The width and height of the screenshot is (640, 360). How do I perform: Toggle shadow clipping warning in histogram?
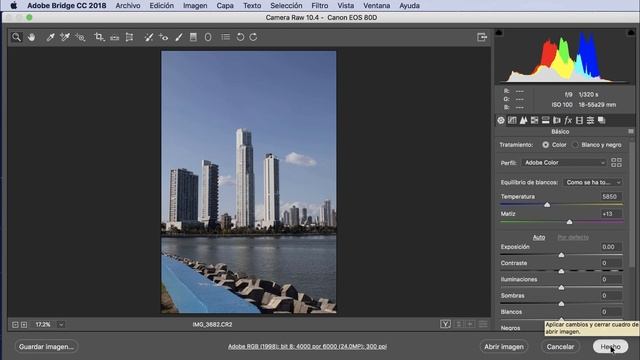click(x=499, y=33)
